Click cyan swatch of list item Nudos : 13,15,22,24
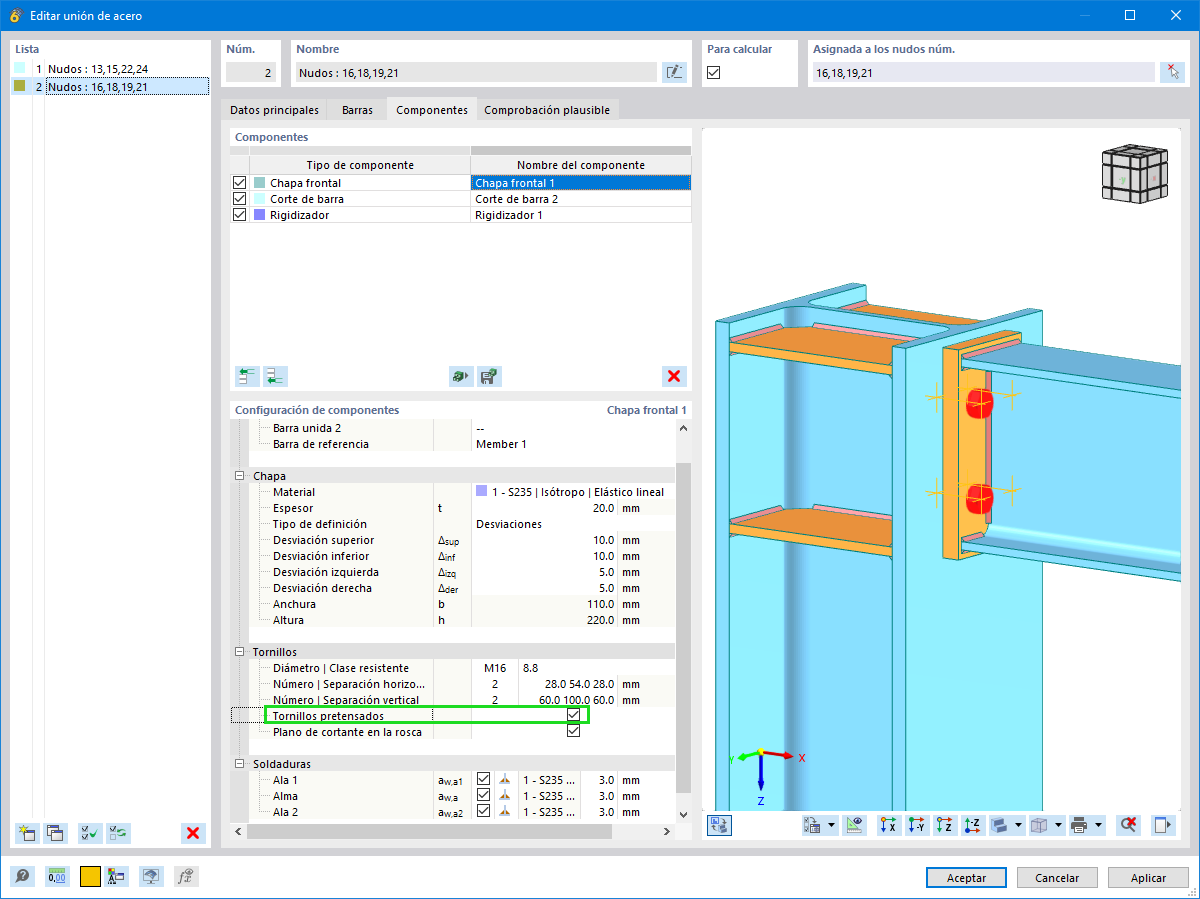Image resolution: width=1200 pixels, height=899 pixels. click(x=20, y=69)
